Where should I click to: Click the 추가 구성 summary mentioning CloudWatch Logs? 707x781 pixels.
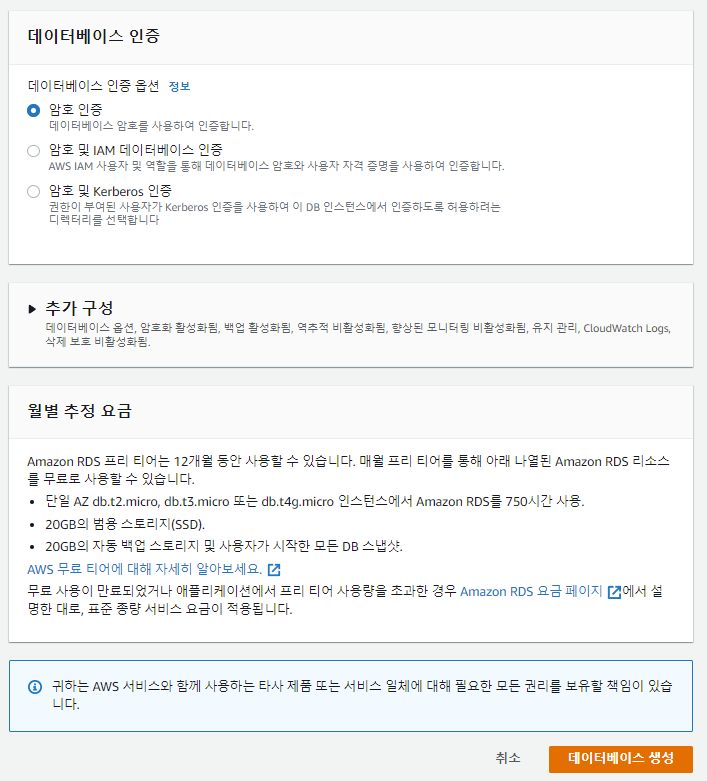(x=358, y=335)
